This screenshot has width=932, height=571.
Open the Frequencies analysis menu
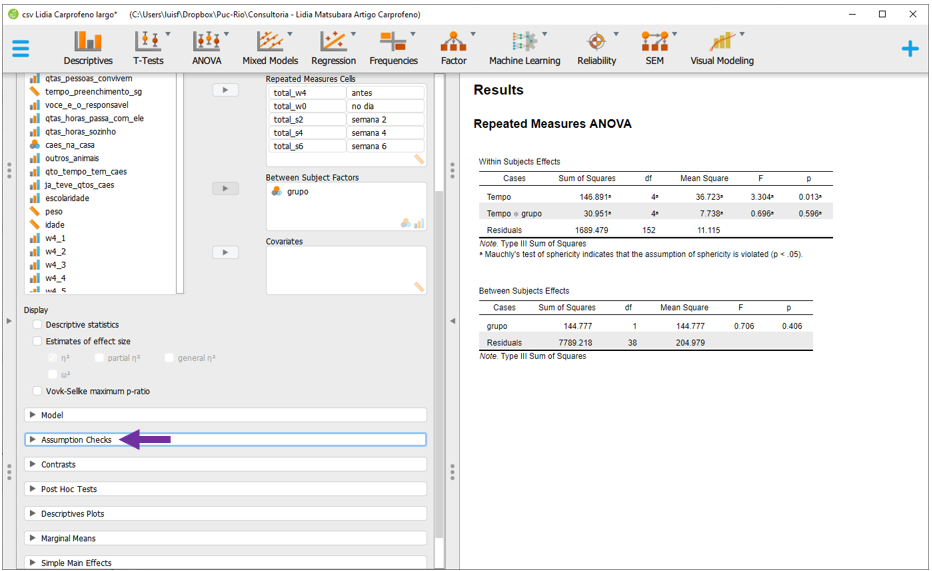393,47
